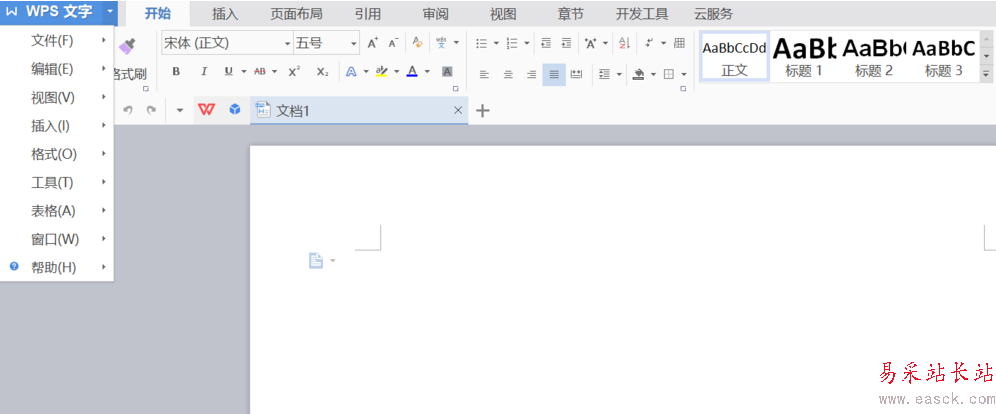Viewport: 996px width, 414px height.
Task: Click the yellow text highlight color button
Action: point(381,72)
